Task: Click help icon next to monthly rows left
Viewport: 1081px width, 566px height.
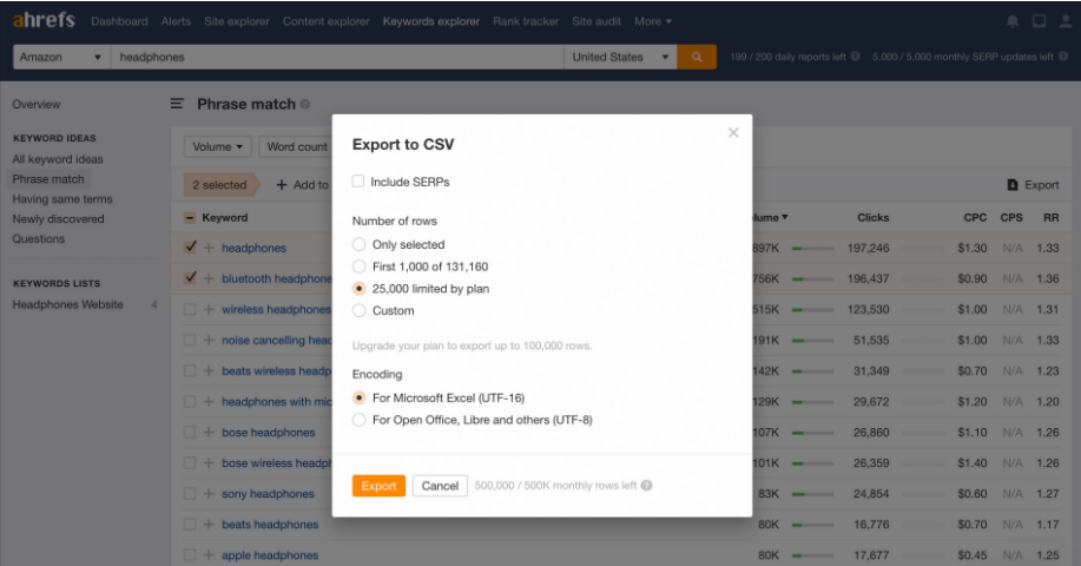Action: [x=646, y=485]
